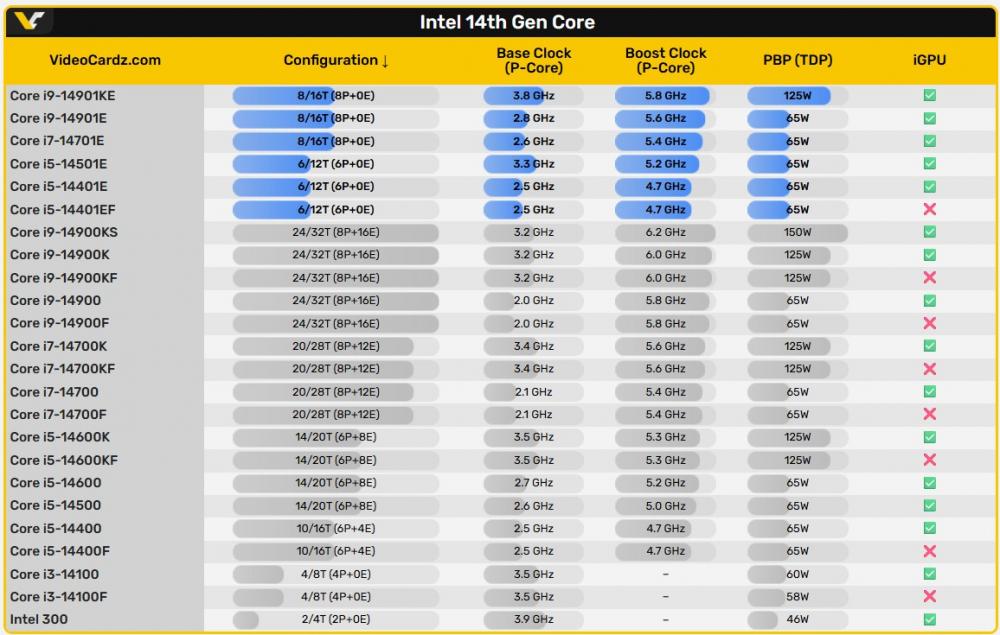The image size is (1000, 635).
Task: Click iGPU check mark for Core i9-14900KS
Action: (x=930, y=232)
